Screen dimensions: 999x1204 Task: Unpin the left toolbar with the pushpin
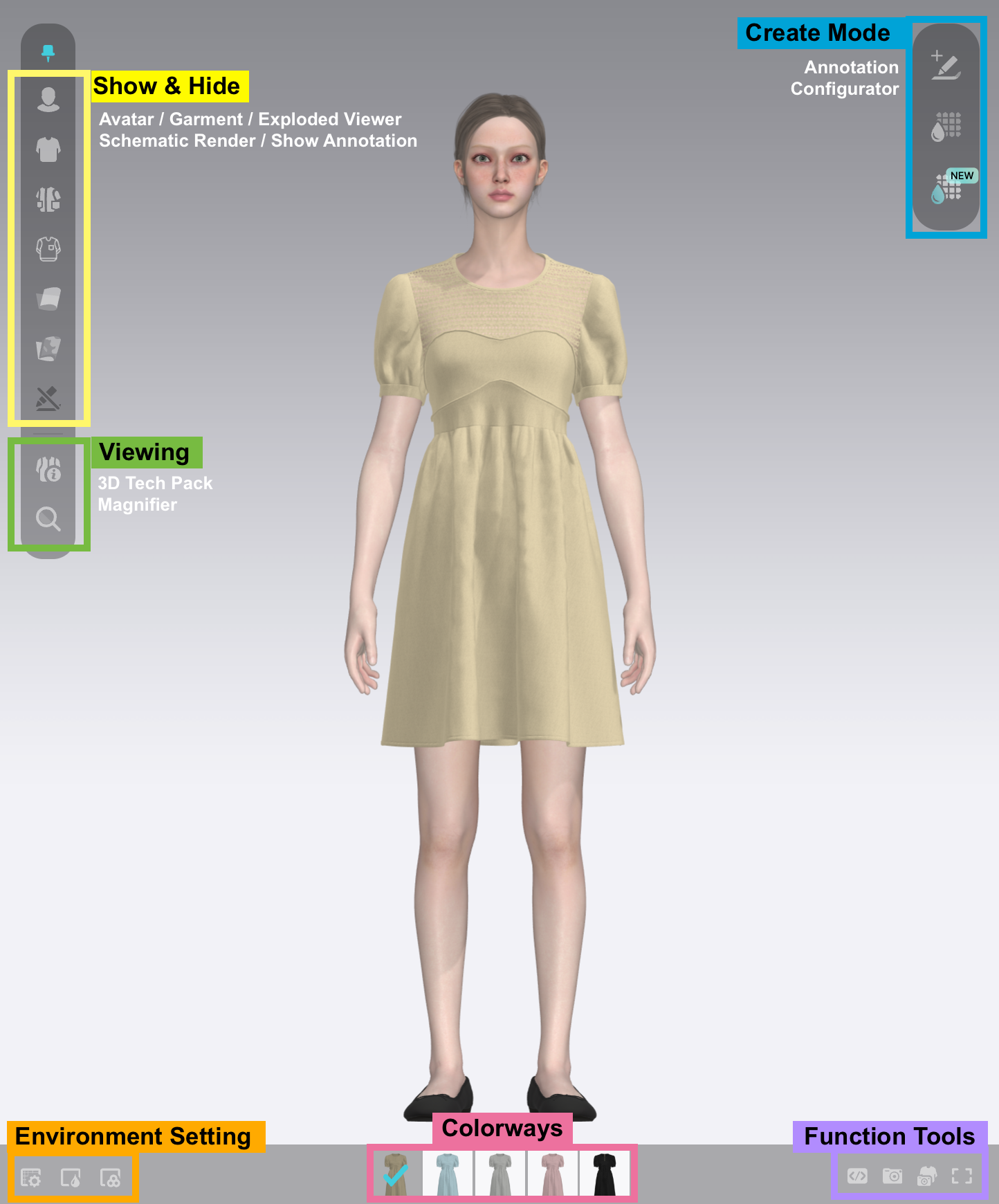coord(48,52)
